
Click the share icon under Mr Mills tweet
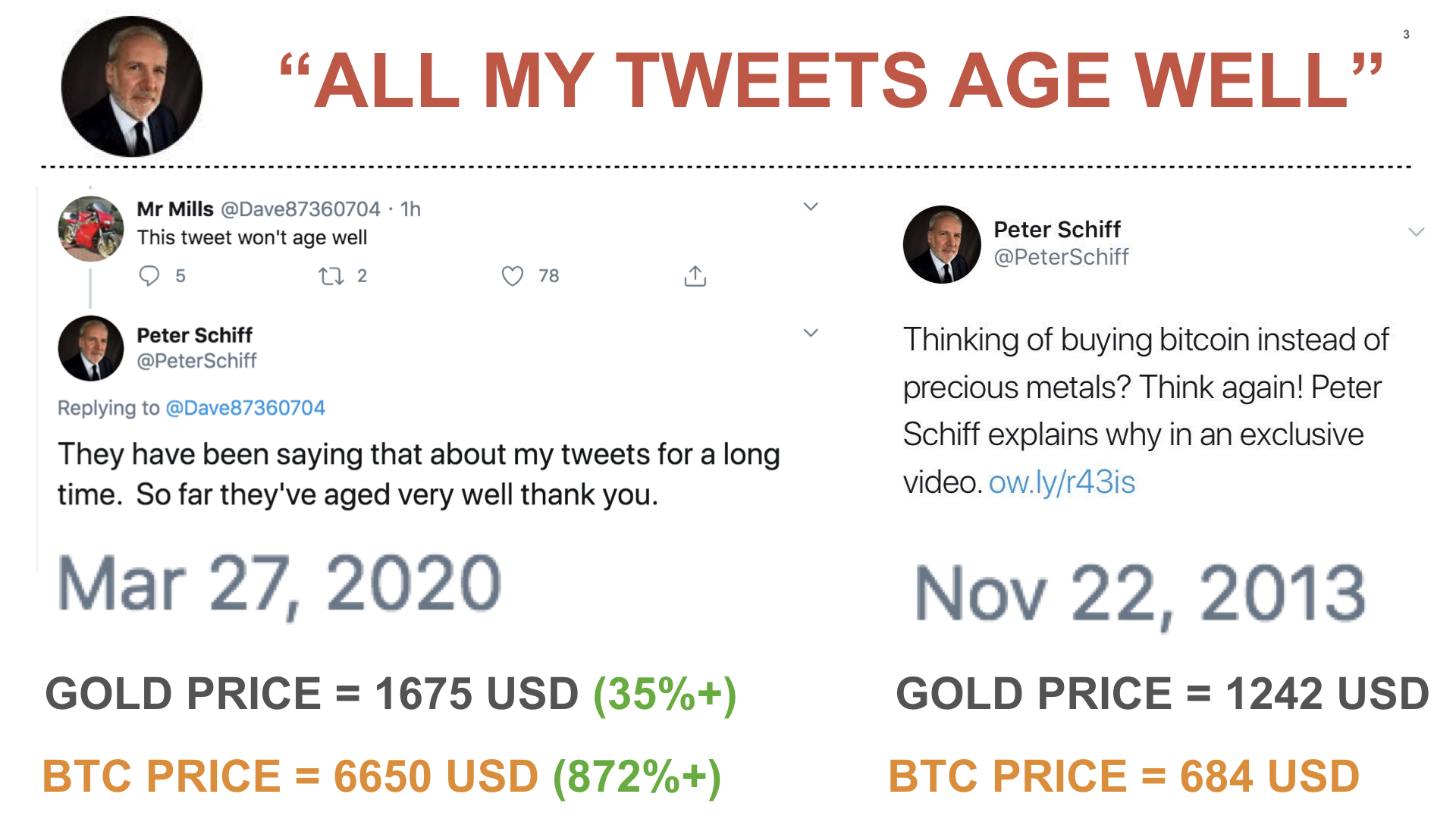coord(695,276)
